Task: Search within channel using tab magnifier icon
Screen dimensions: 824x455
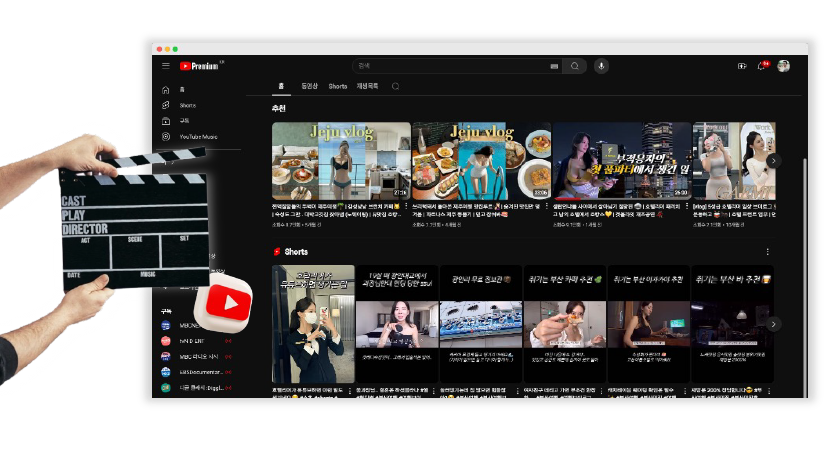Action: 396,87
